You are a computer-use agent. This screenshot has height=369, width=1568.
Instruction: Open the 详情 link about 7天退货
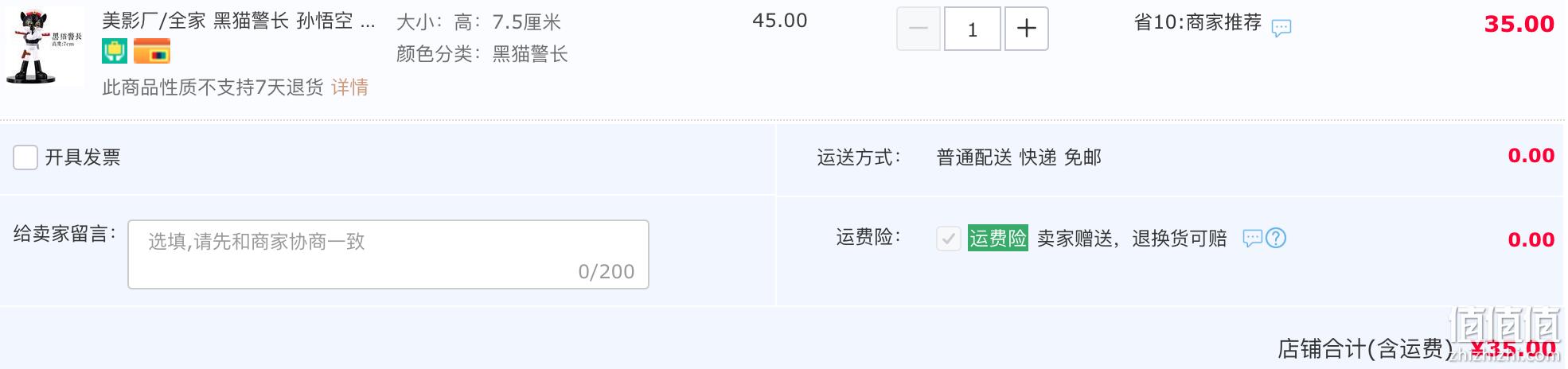tap(350, 87)
